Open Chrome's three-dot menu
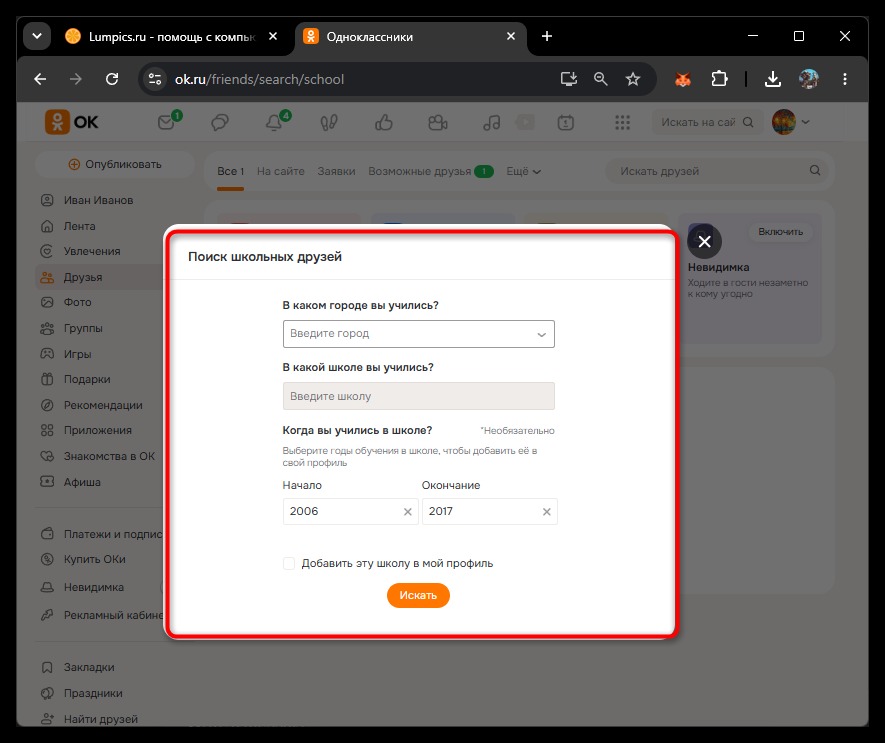 point(845,79)
